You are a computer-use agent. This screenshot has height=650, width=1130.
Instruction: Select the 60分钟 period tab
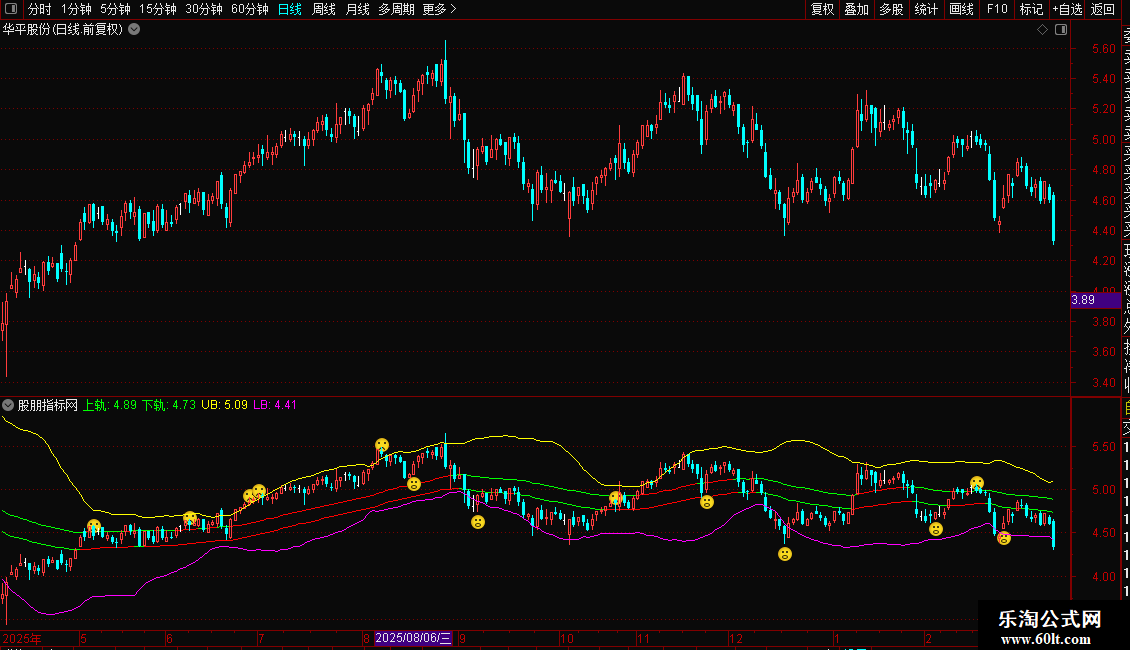[249, 9]
